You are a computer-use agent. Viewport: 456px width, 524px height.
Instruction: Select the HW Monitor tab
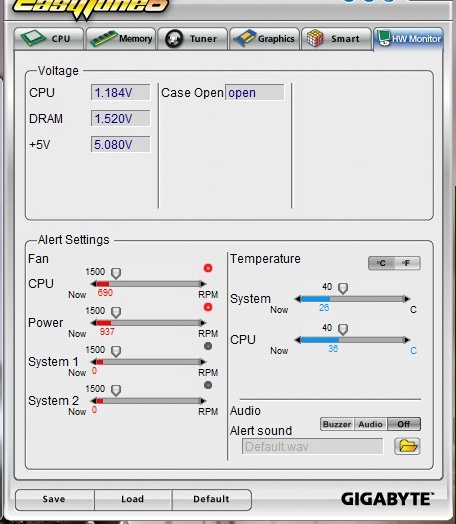coord(409,39)
